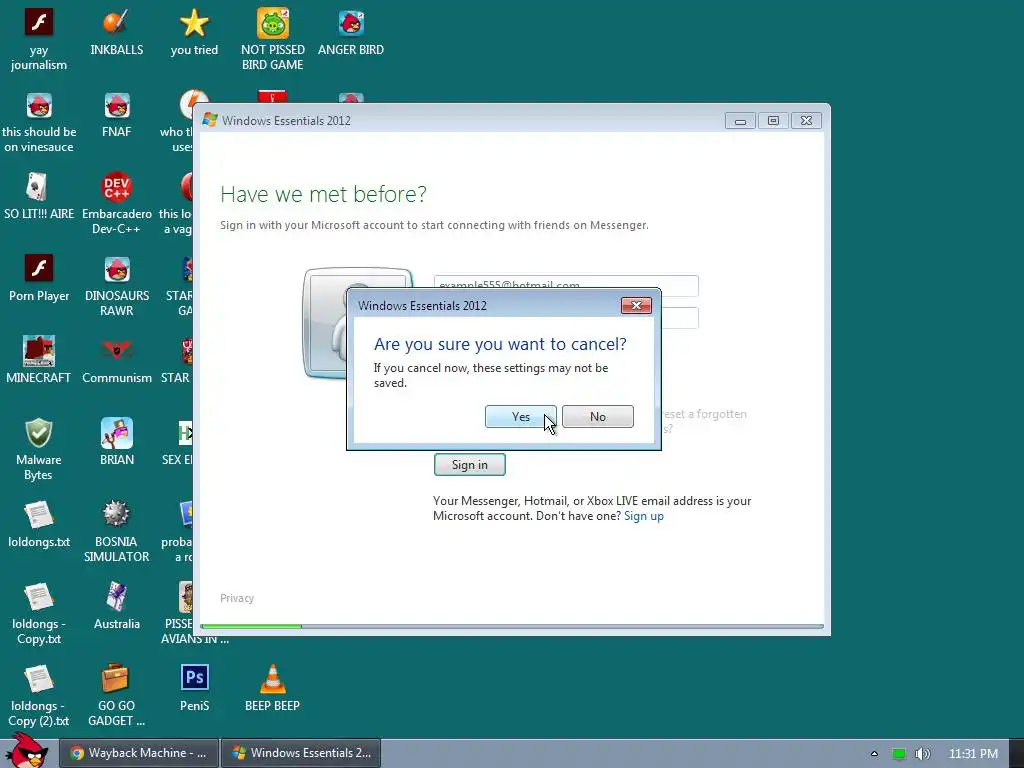Image resolution: width=1024 pixels, height=768 pixels.
Task: Click the 11:31 PM clock
Action: pos(973,754)
